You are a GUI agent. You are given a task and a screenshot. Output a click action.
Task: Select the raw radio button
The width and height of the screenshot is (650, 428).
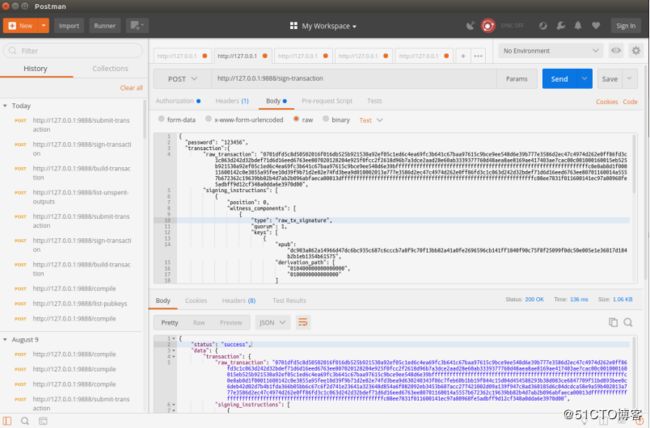click(296, 119)
